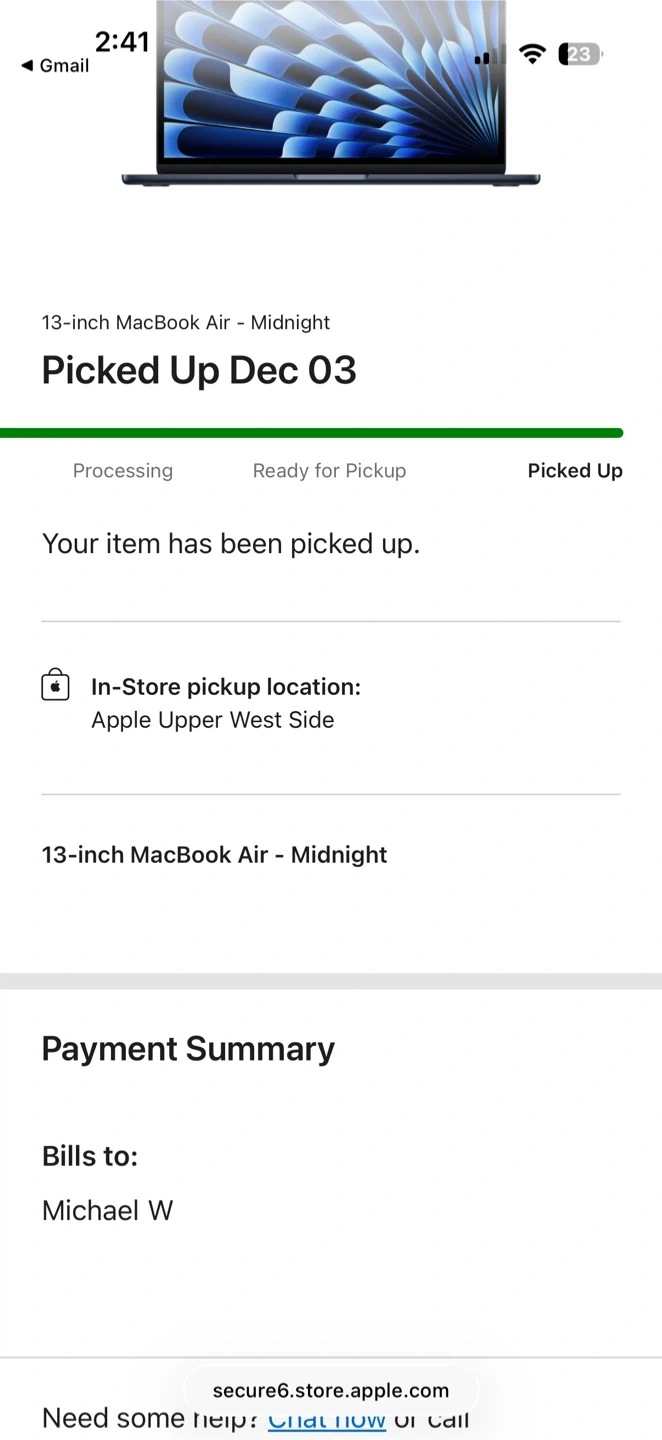This screenshot has width=662, height=1440.
Task: Tap the Michael W billing name
Action: [x=107, y=1211]
